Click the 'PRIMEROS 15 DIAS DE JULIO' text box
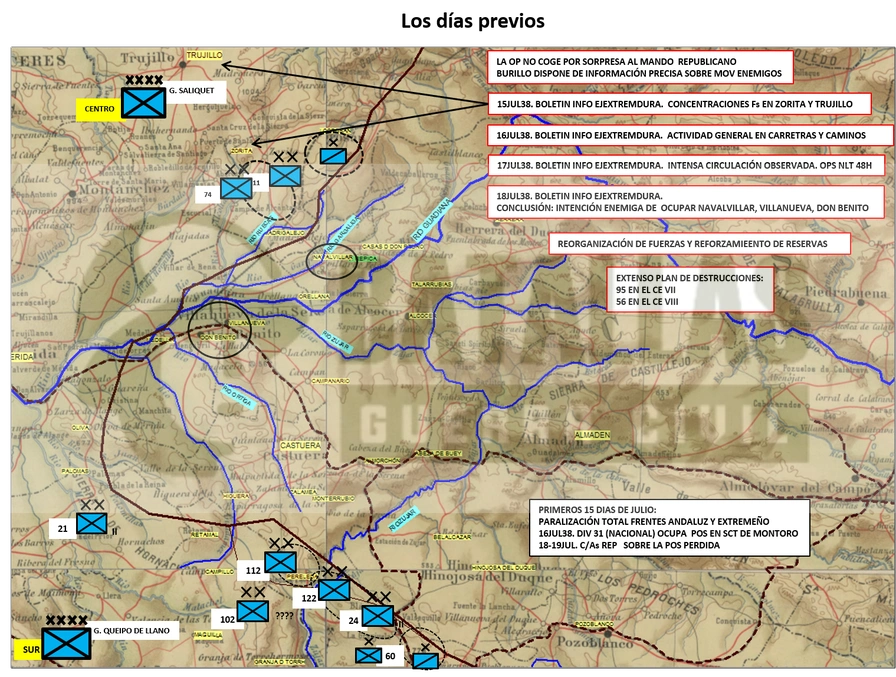896x677 pixels. tap(669, 527)
